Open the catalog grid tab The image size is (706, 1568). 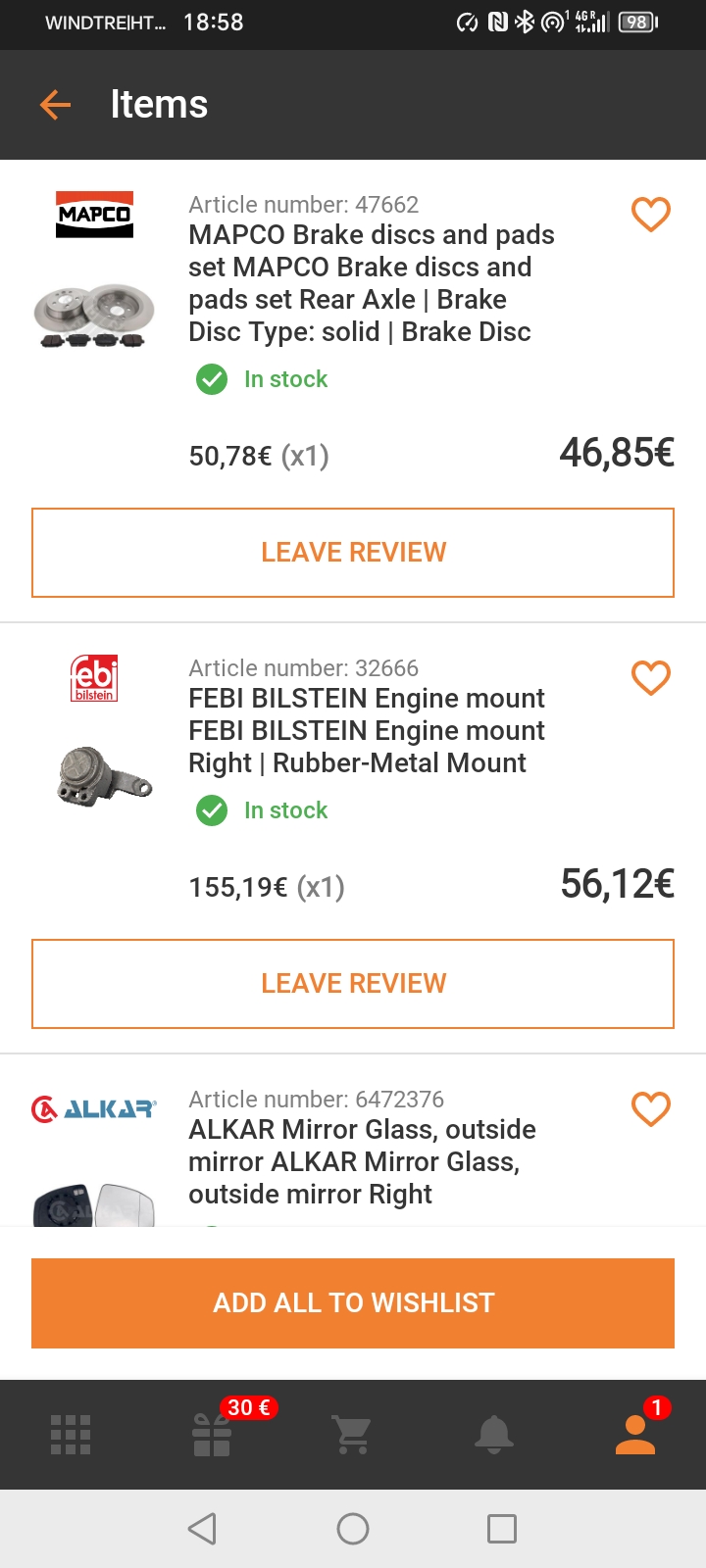tap(71, 1435)
